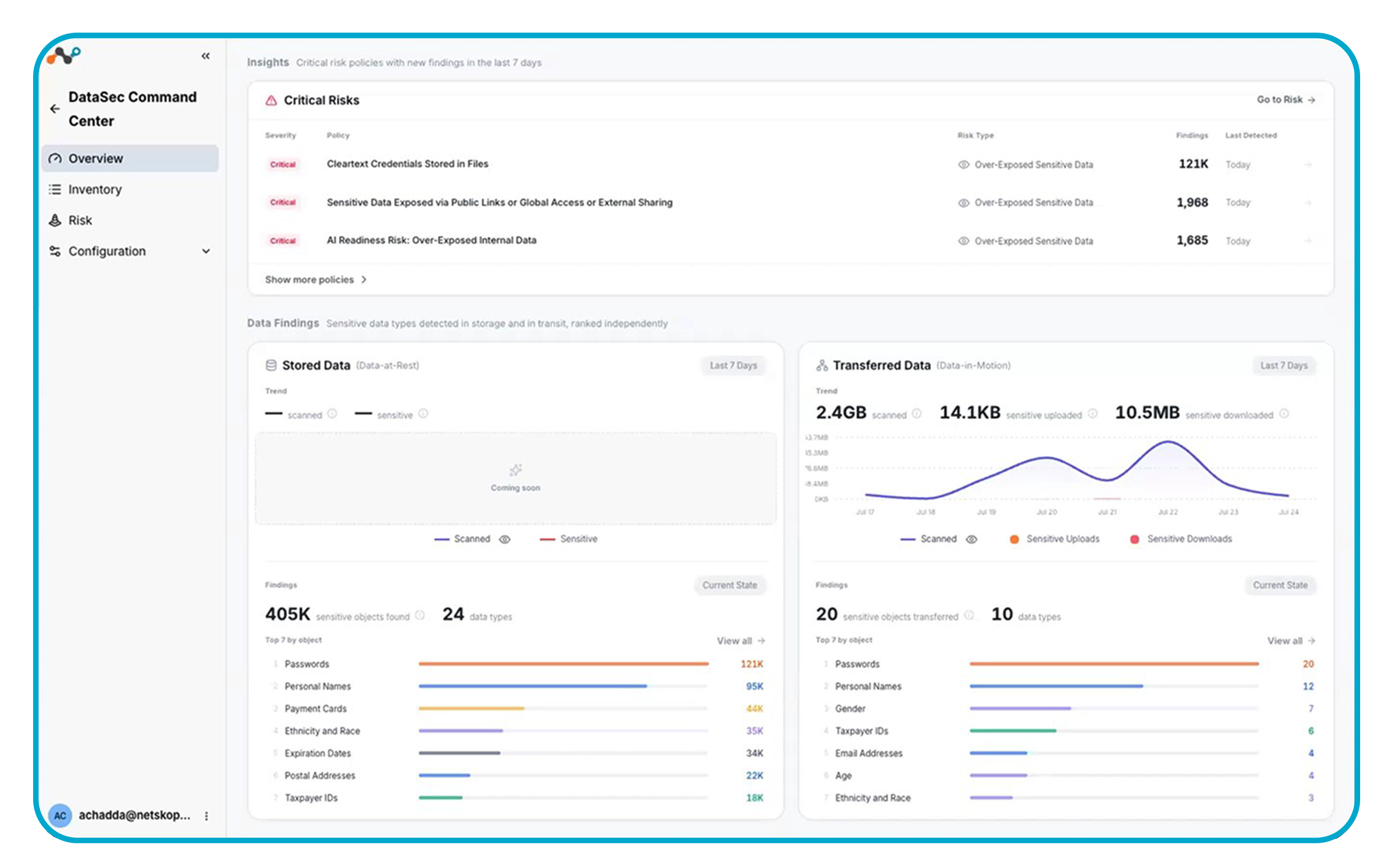Expand Show more policies

pos(316,280)
